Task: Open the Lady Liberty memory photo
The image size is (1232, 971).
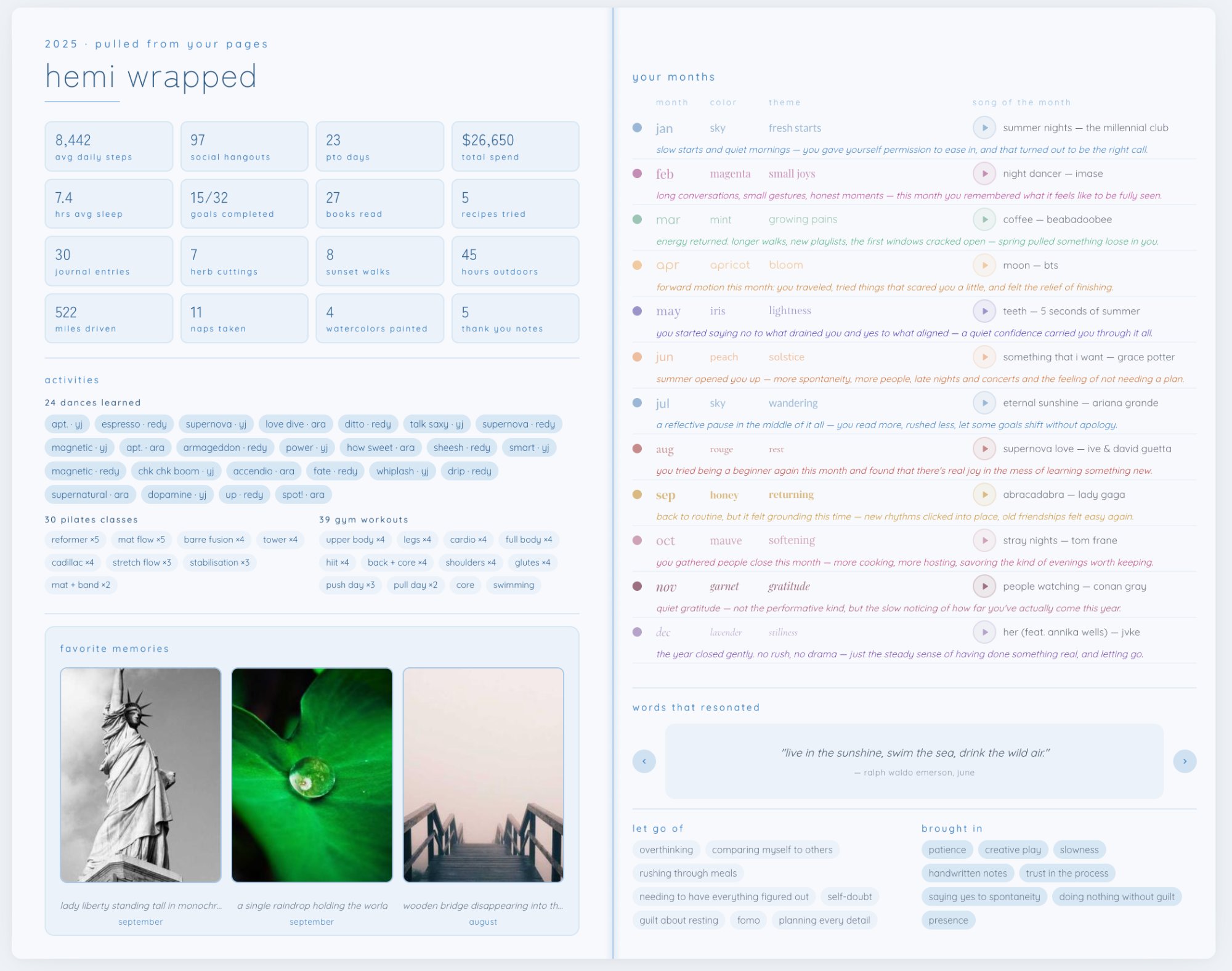Action: 140,775
